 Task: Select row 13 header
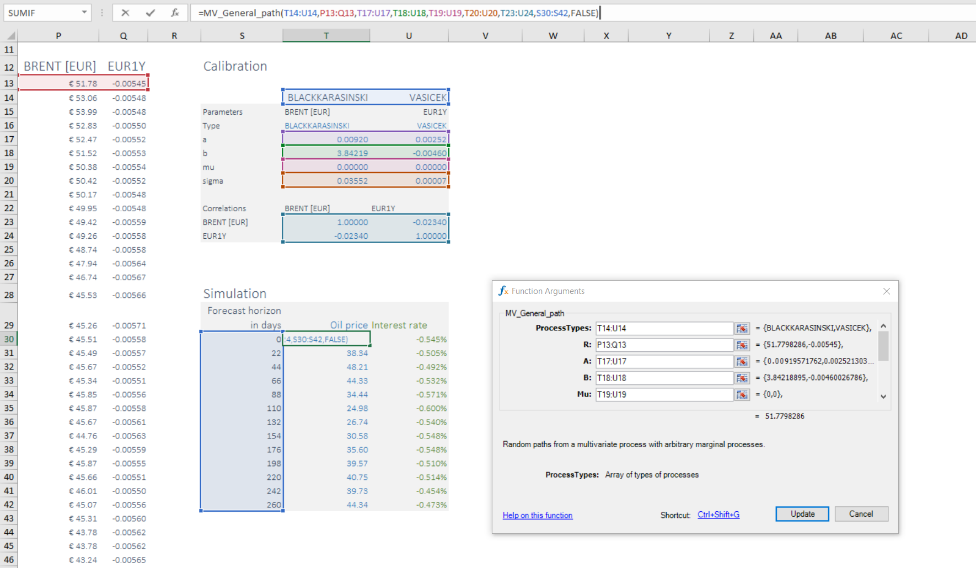click(x=9, y=83)
